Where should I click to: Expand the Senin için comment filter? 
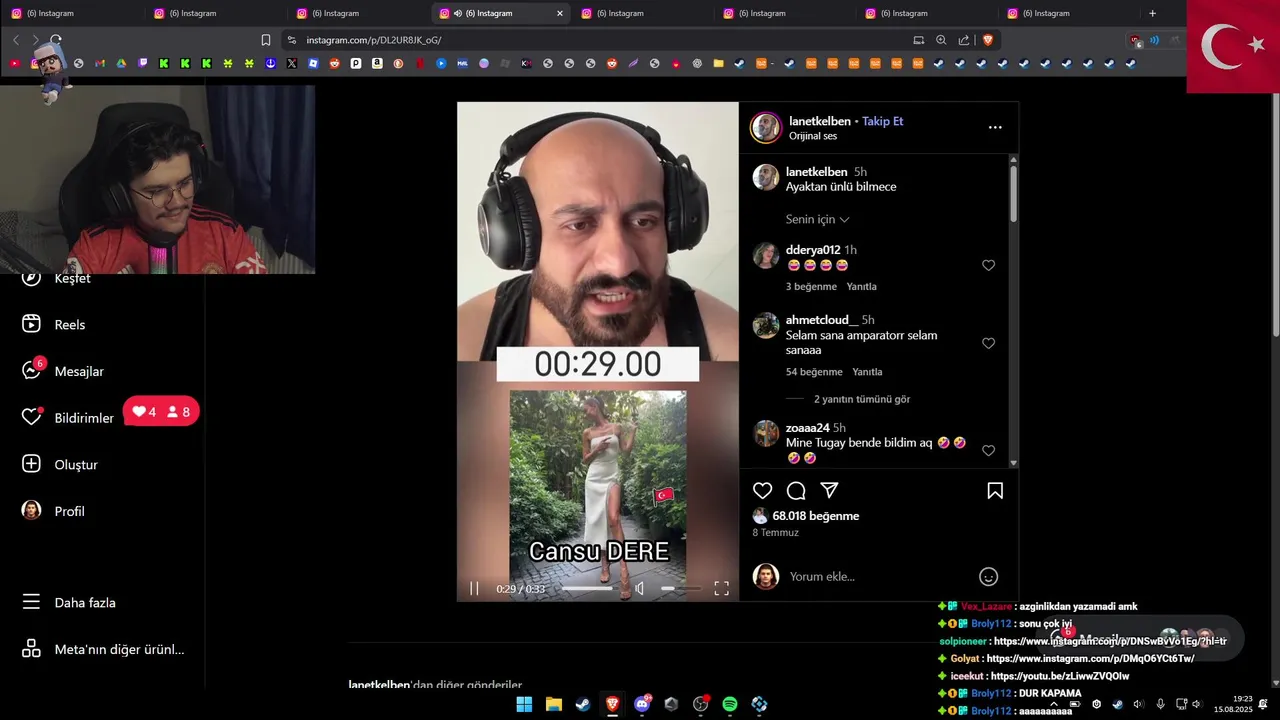click(x=817, y=219)
